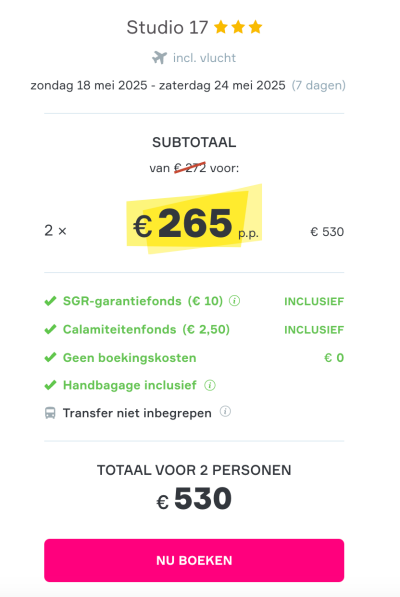Click the bus icon for transfer

click(50, 413)
